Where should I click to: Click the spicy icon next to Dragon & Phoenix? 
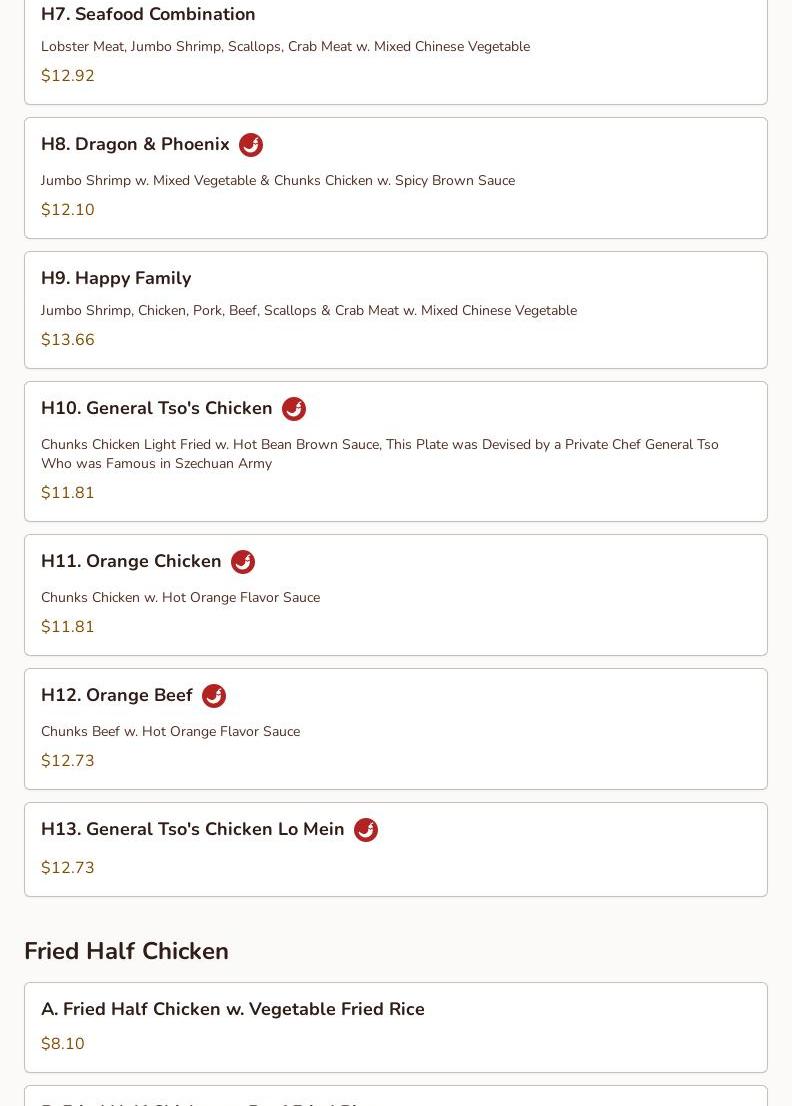[250, 145]
